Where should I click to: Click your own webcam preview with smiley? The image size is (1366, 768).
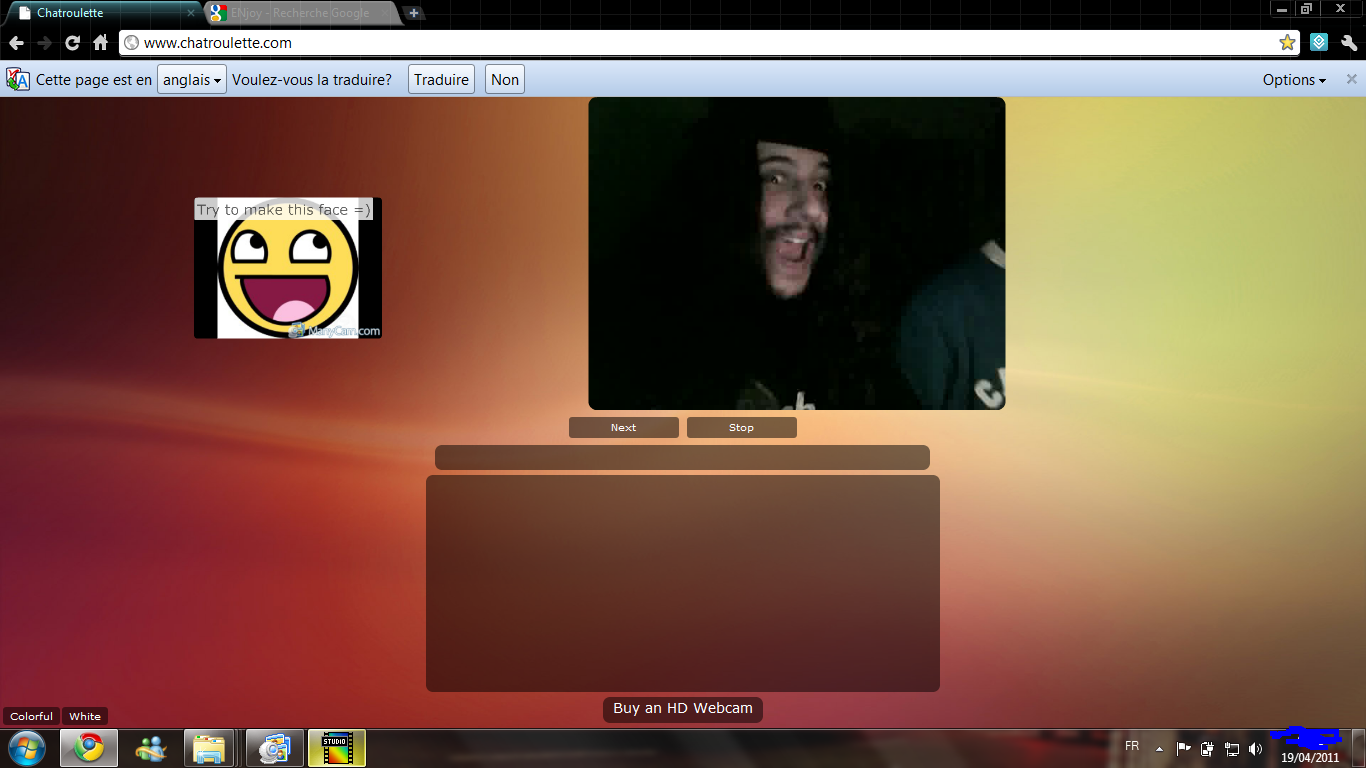click(288, 268)
